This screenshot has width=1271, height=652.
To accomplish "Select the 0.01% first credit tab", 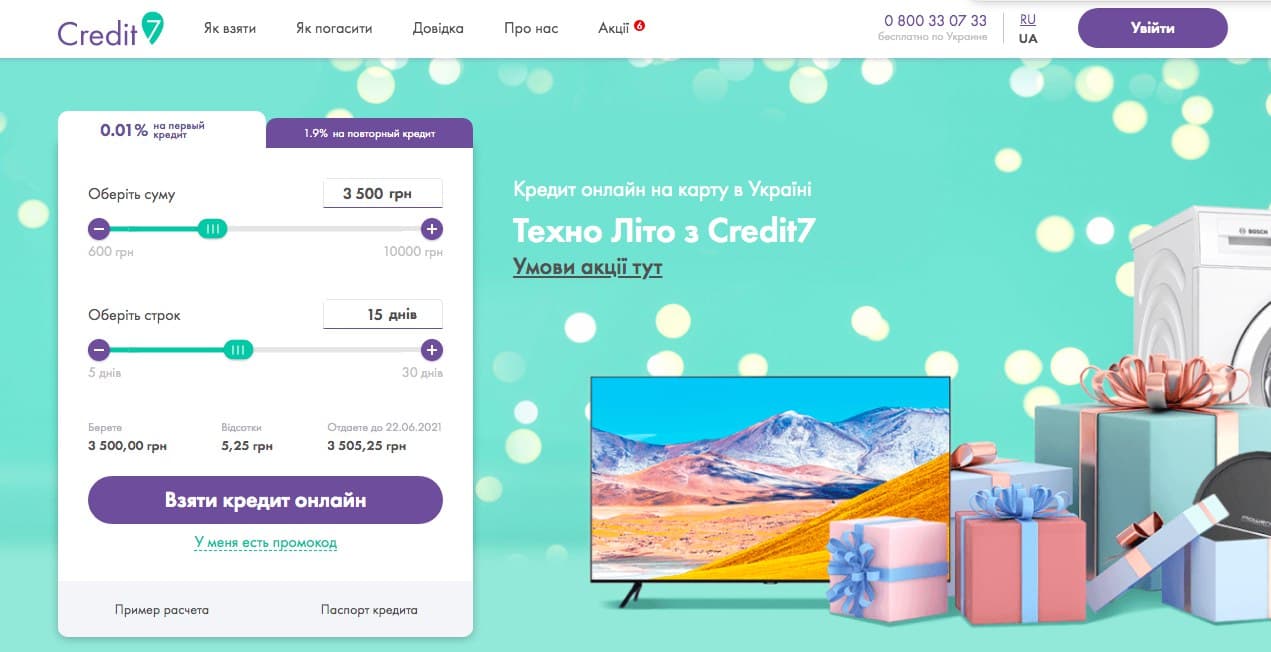I will [162, 130].
